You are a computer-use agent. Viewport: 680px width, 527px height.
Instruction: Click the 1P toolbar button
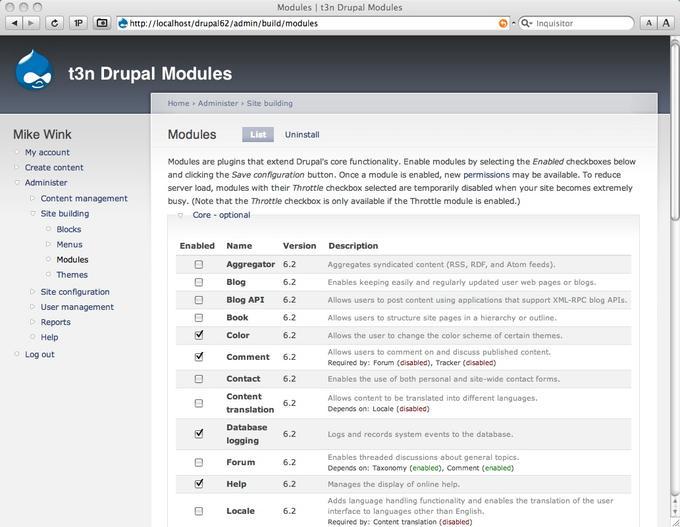[78, 23]
